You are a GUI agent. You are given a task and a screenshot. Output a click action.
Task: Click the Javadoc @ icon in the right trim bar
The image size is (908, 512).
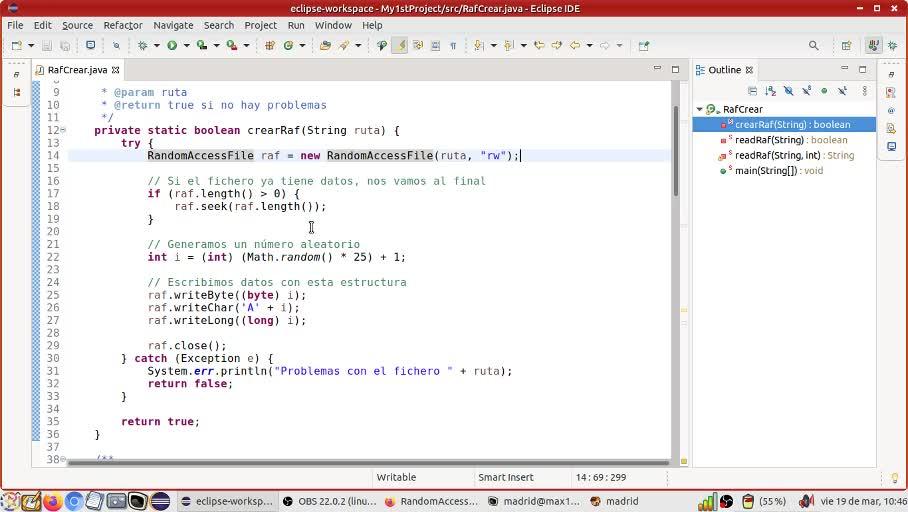pos(891,111)
